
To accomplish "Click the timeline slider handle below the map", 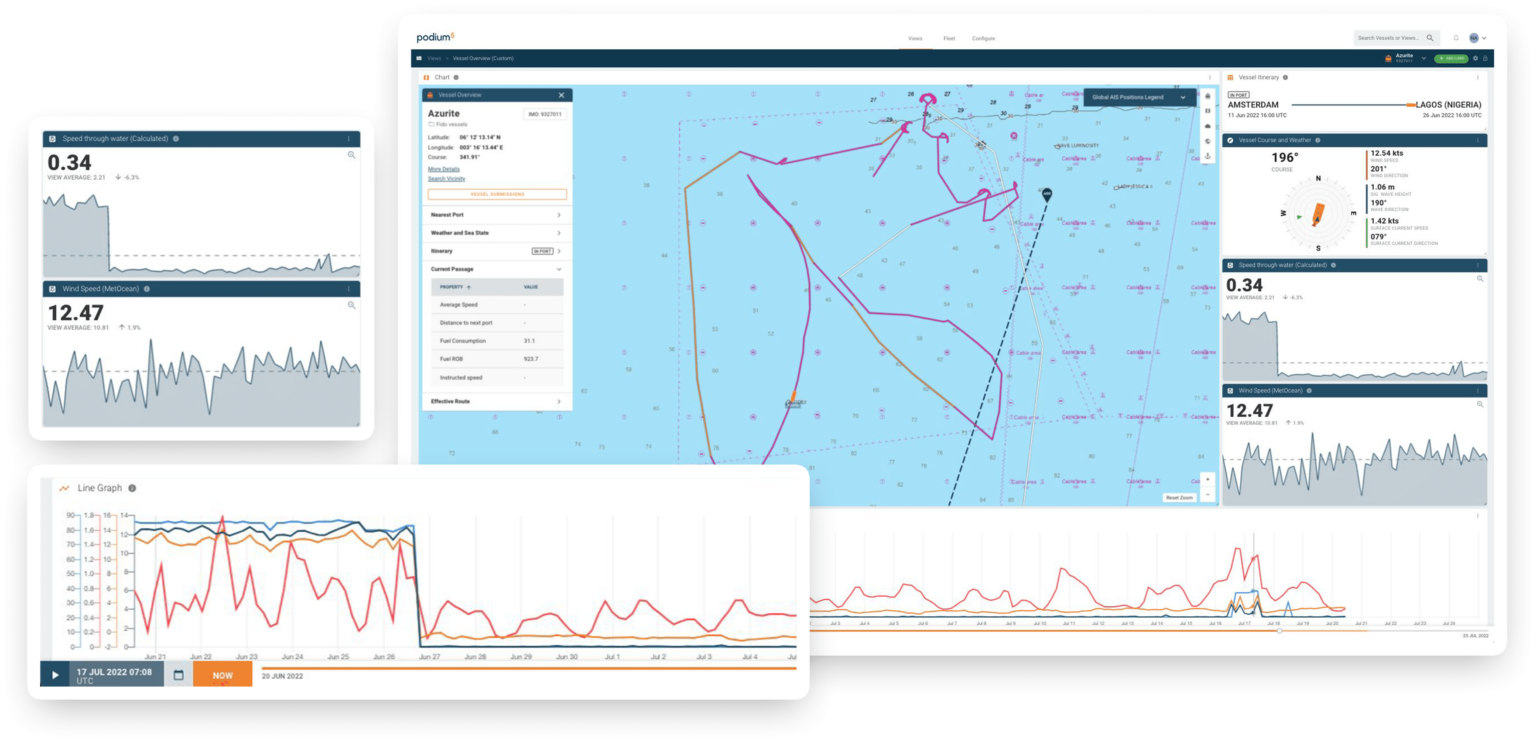I will click(1279, 632).
